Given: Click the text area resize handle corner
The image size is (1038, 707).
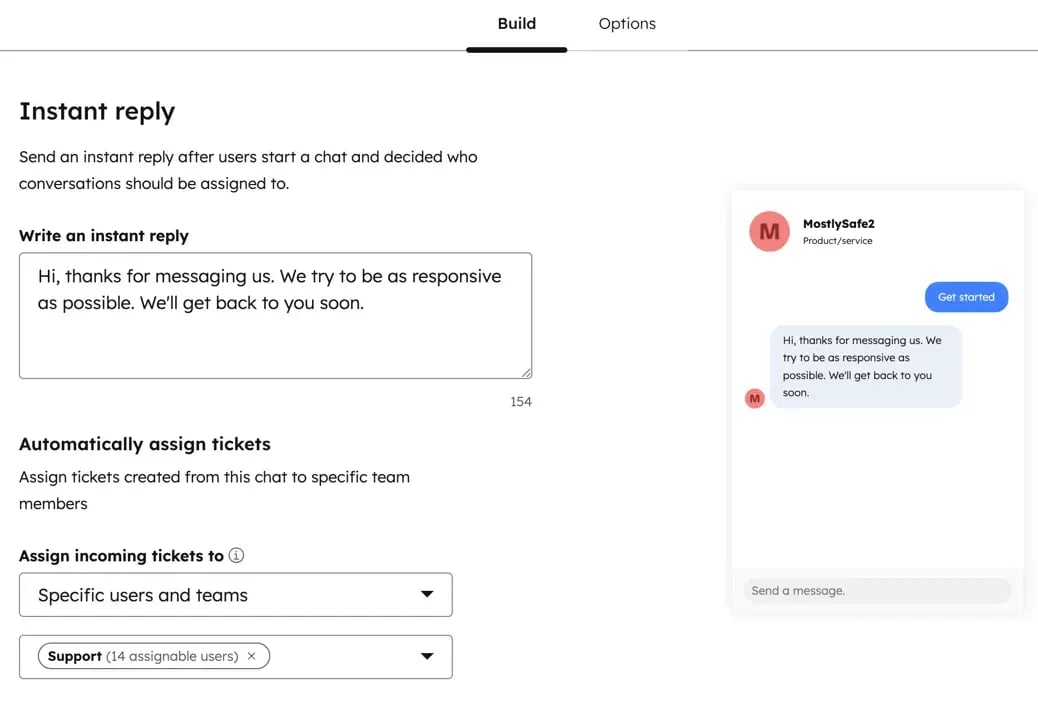Looking at the screenshot, I should click(526, 373).
